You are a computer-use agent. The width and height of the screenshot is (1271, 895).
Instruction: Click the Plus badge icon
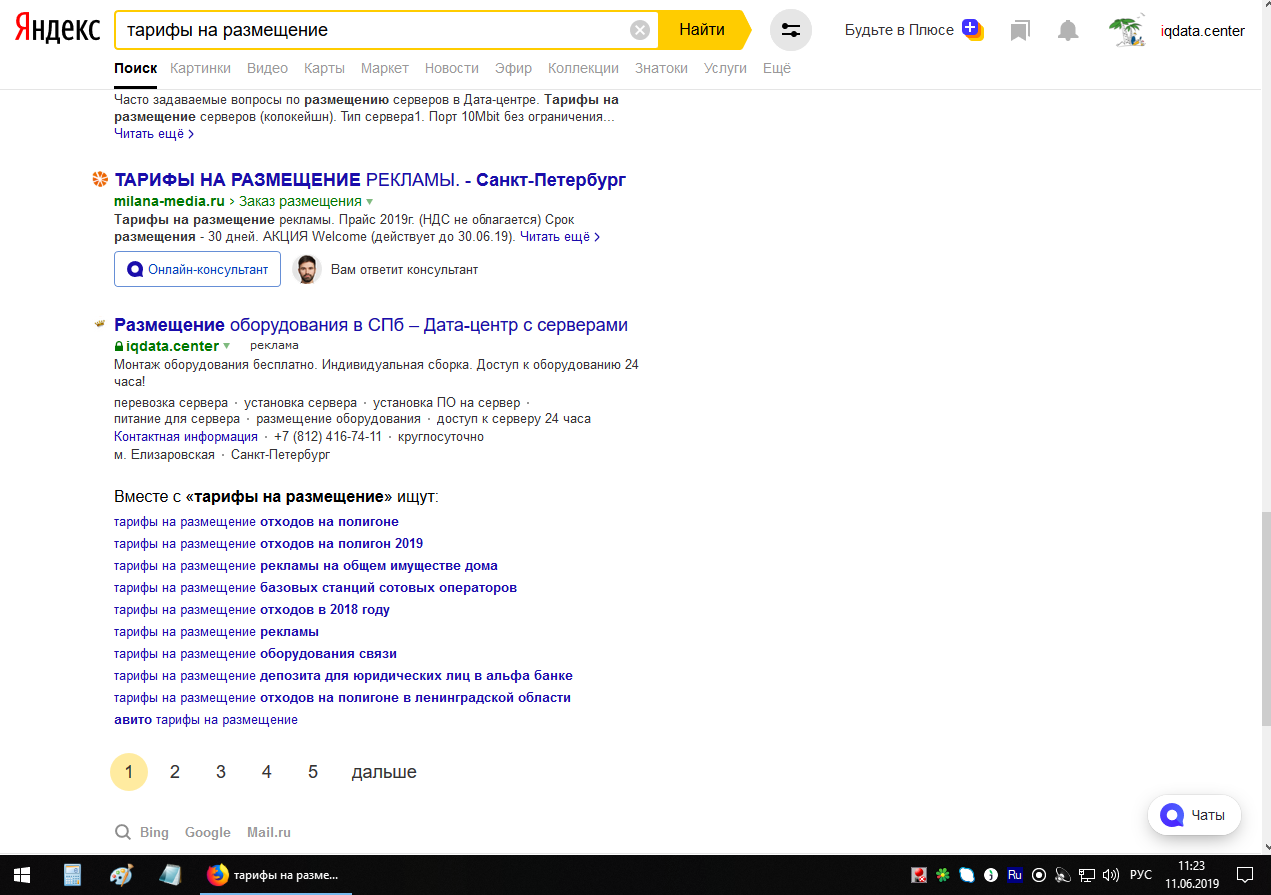tap(971, 29)
